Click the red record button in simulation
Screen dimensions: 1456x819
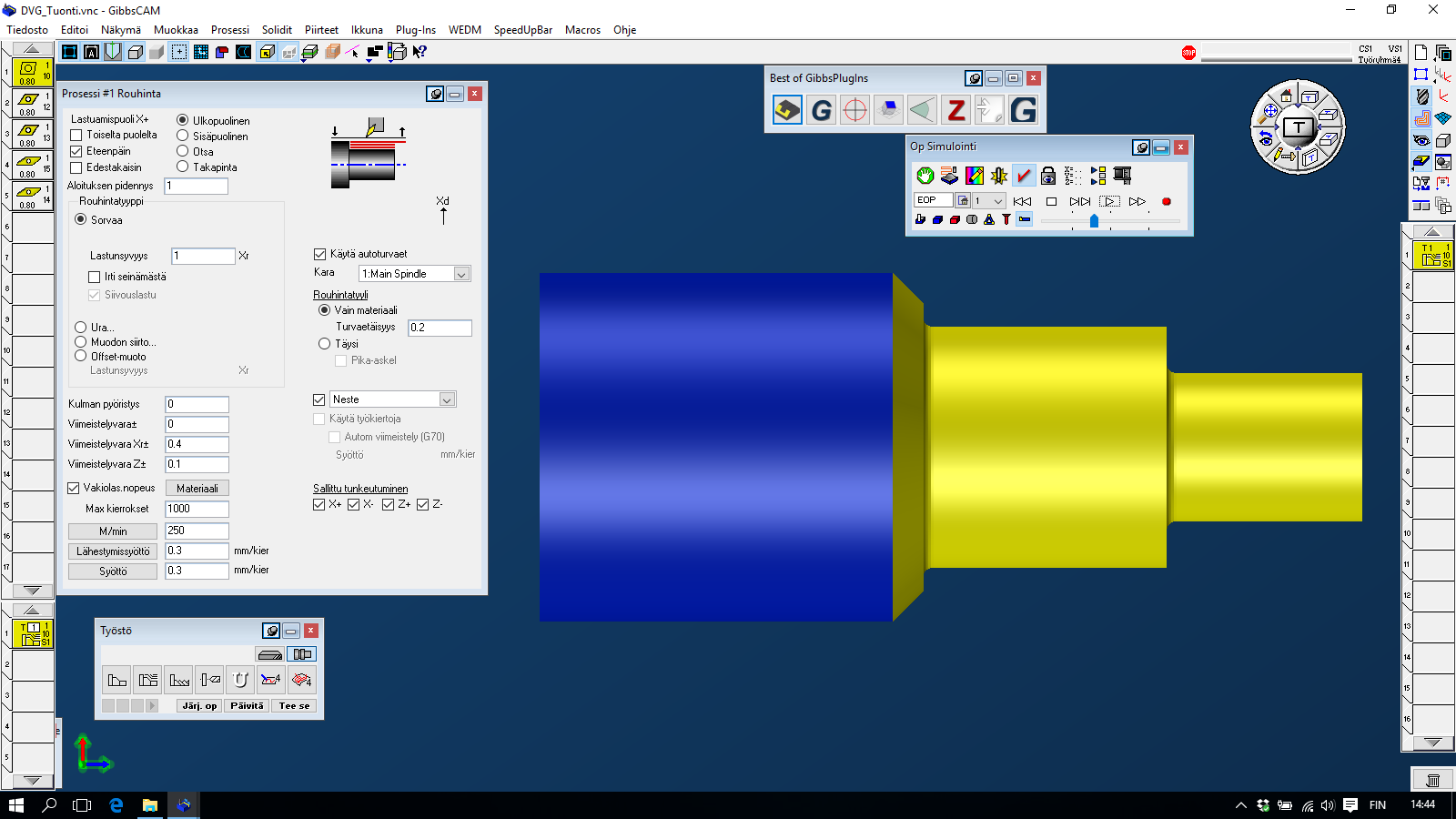1167,201
